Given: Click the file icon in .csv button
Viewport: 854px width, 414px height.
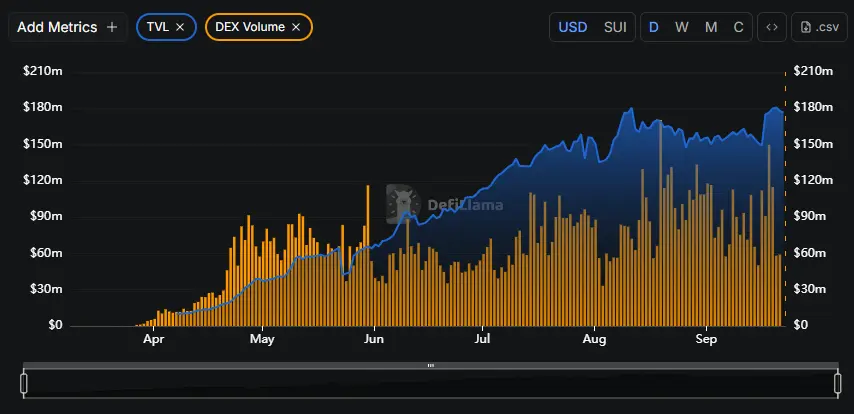Looking at the screenshot, I should pos(807,27).
